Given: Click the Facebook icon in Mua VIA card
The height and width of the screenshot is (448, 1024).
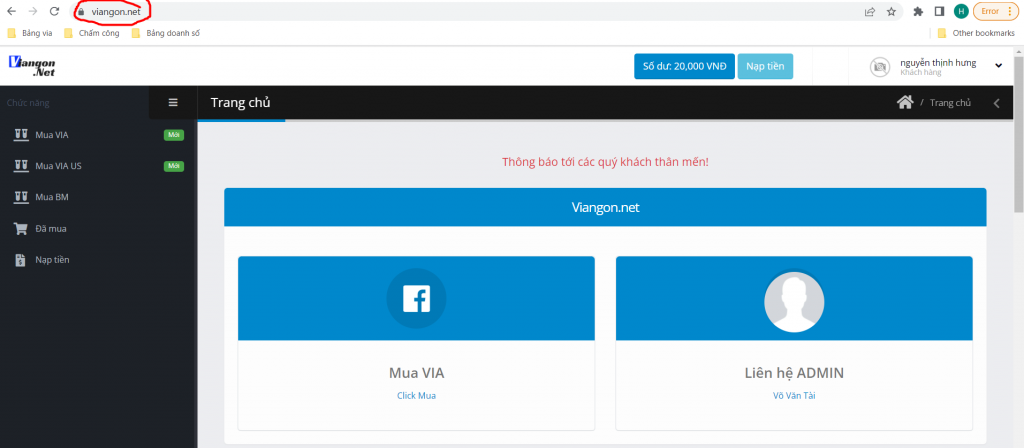Looking at the screenshot, I should pyautogui.click(x=416, y=299).
